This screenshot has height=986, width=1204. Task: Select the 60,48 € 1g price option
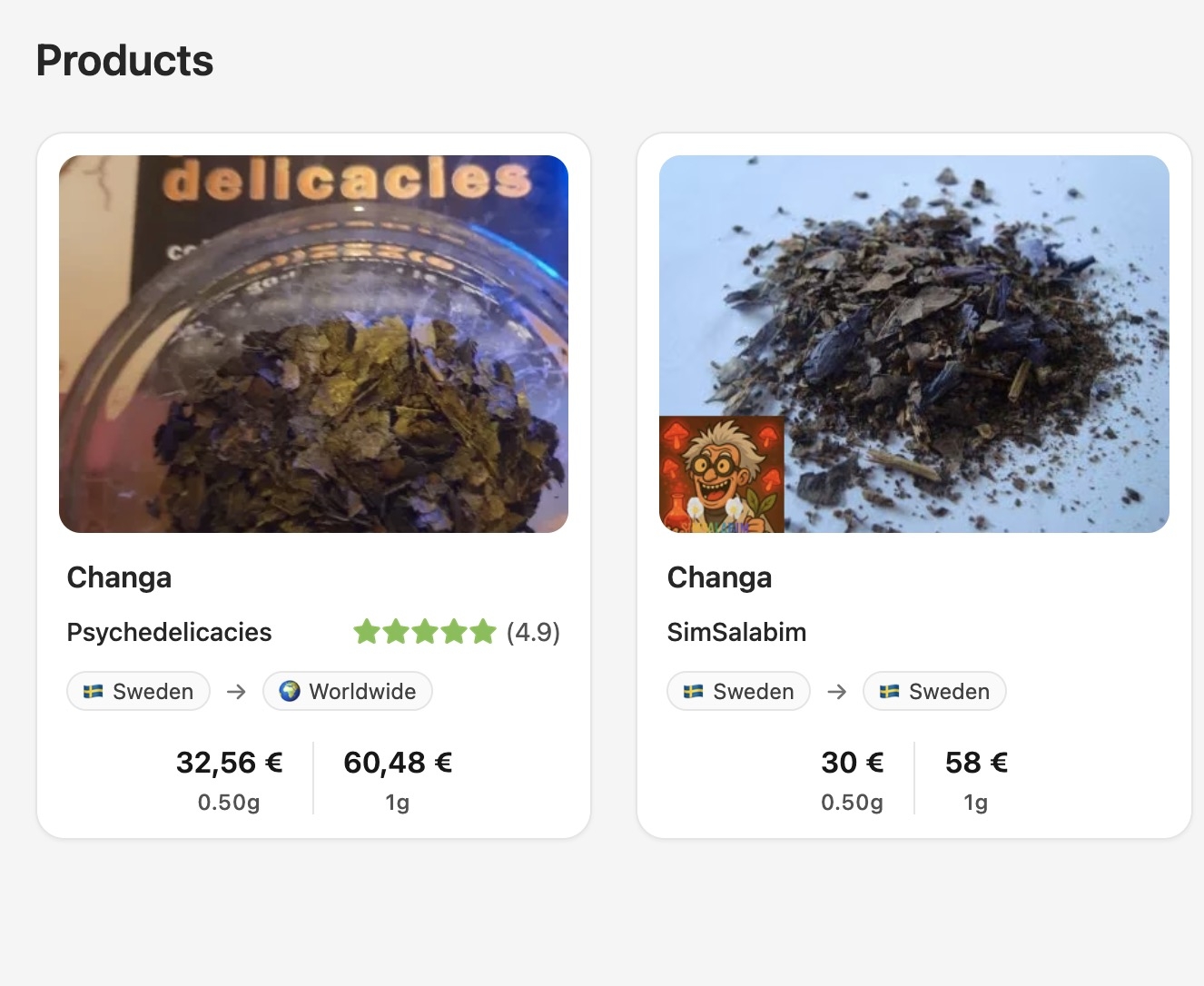398,779
